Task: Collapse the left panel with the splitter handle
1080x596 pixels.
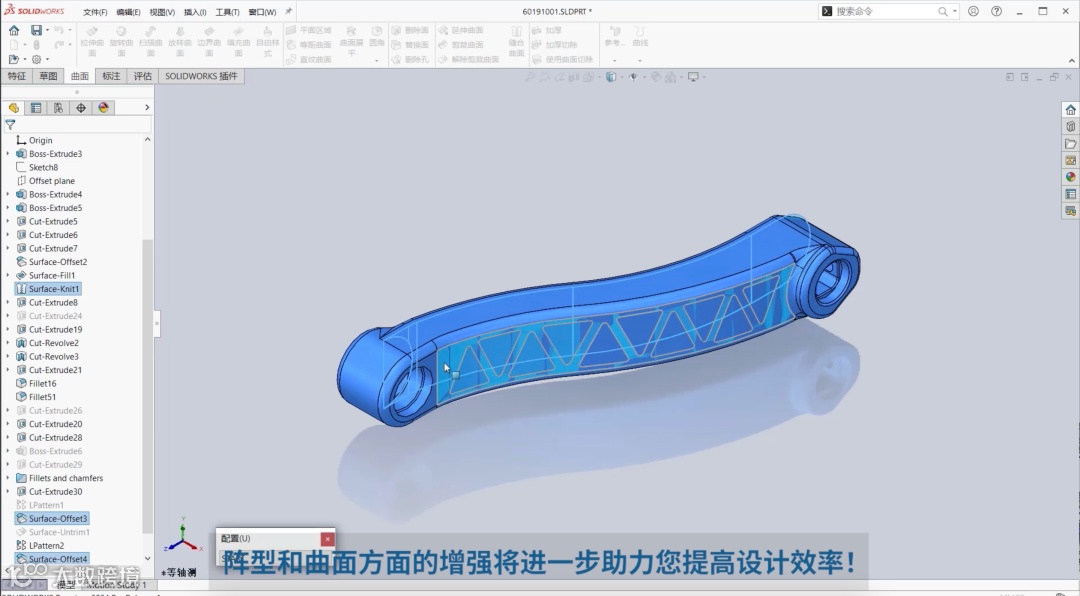Action: coord(157,323)
